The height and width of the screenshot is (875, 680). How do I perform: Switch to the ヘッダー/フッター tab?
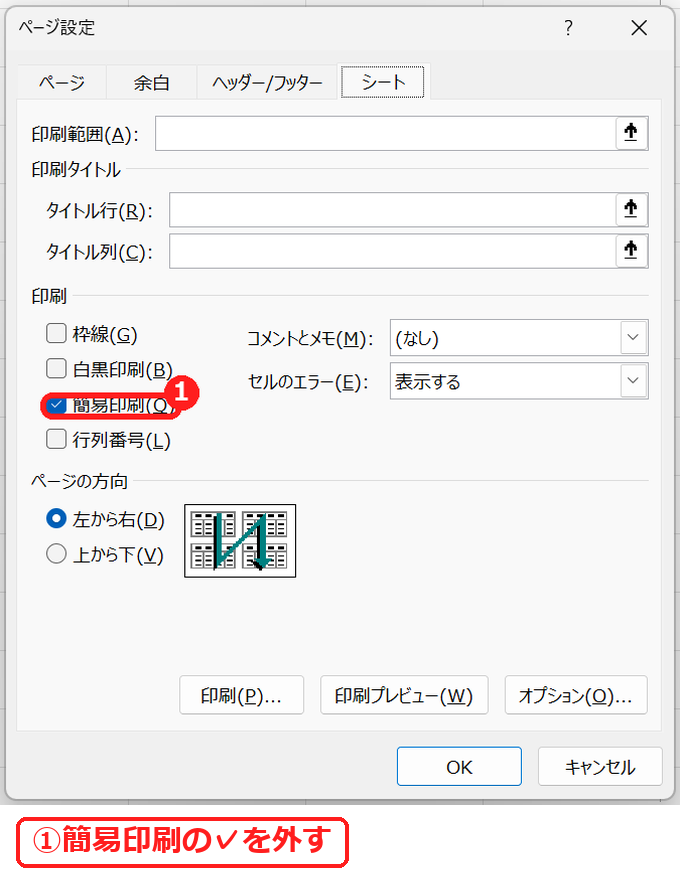pyautogui.click(x=267, y=83)
